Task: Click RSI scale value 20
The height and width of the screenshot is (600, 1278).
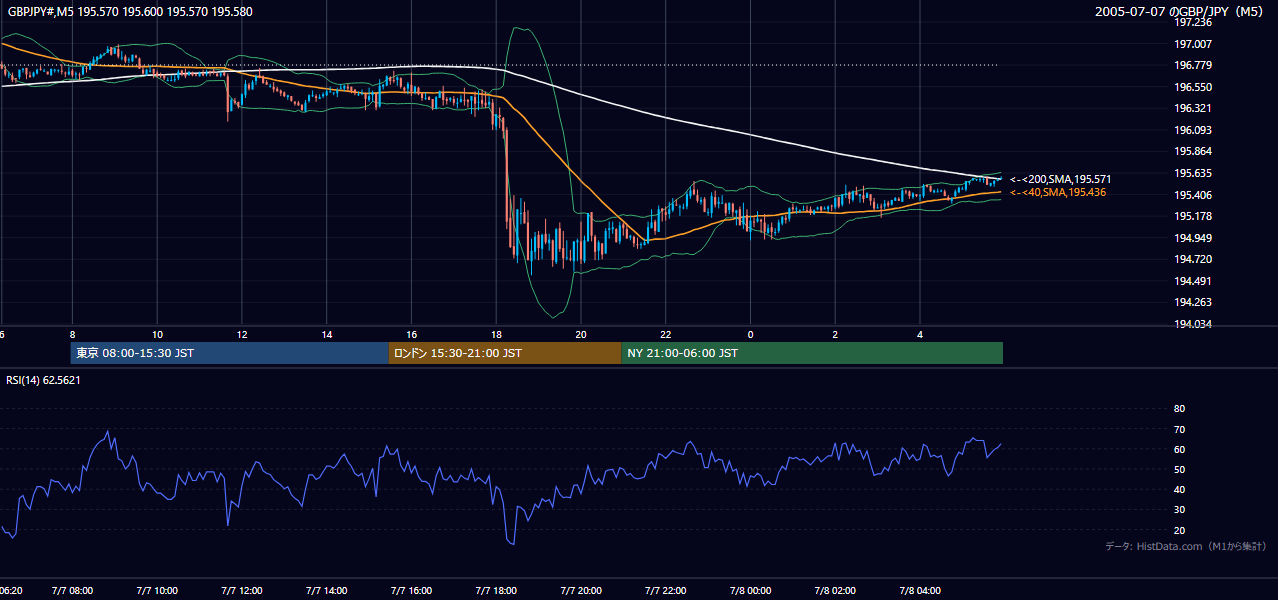Action: pos(1179,530)
